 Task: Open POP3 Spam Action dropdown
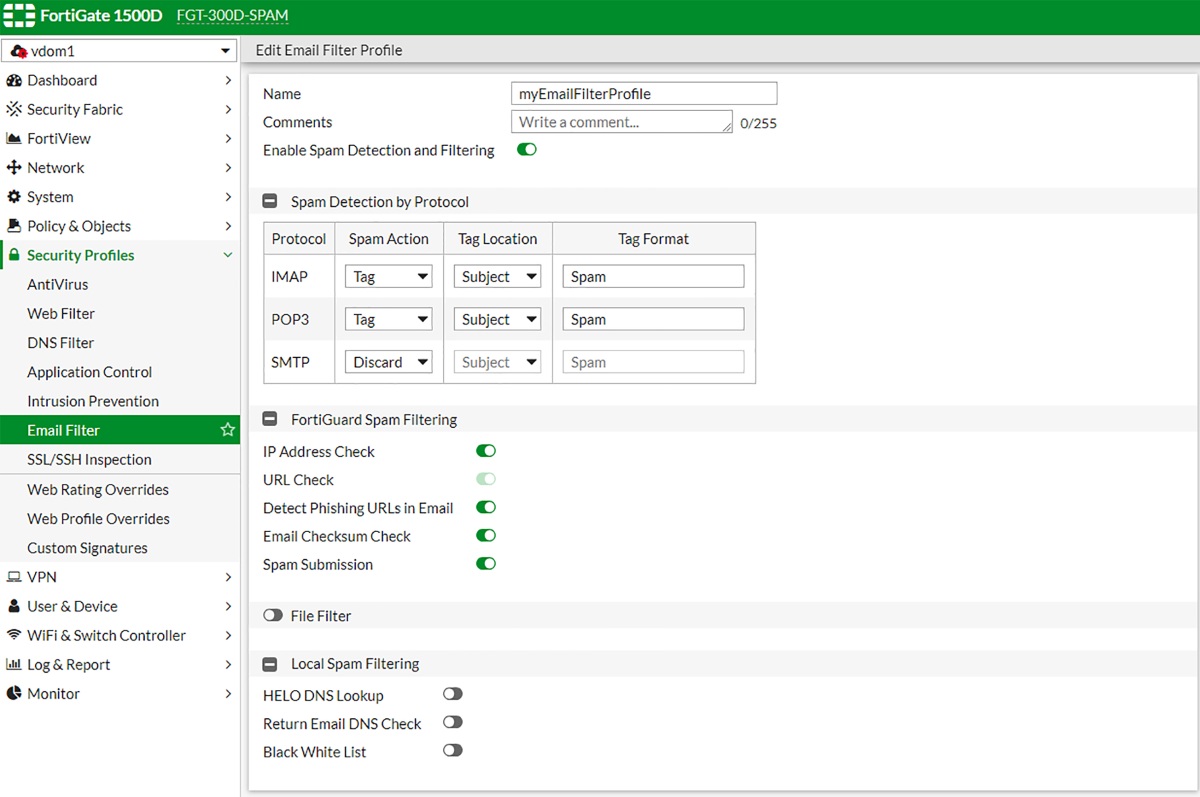[389, 320]
